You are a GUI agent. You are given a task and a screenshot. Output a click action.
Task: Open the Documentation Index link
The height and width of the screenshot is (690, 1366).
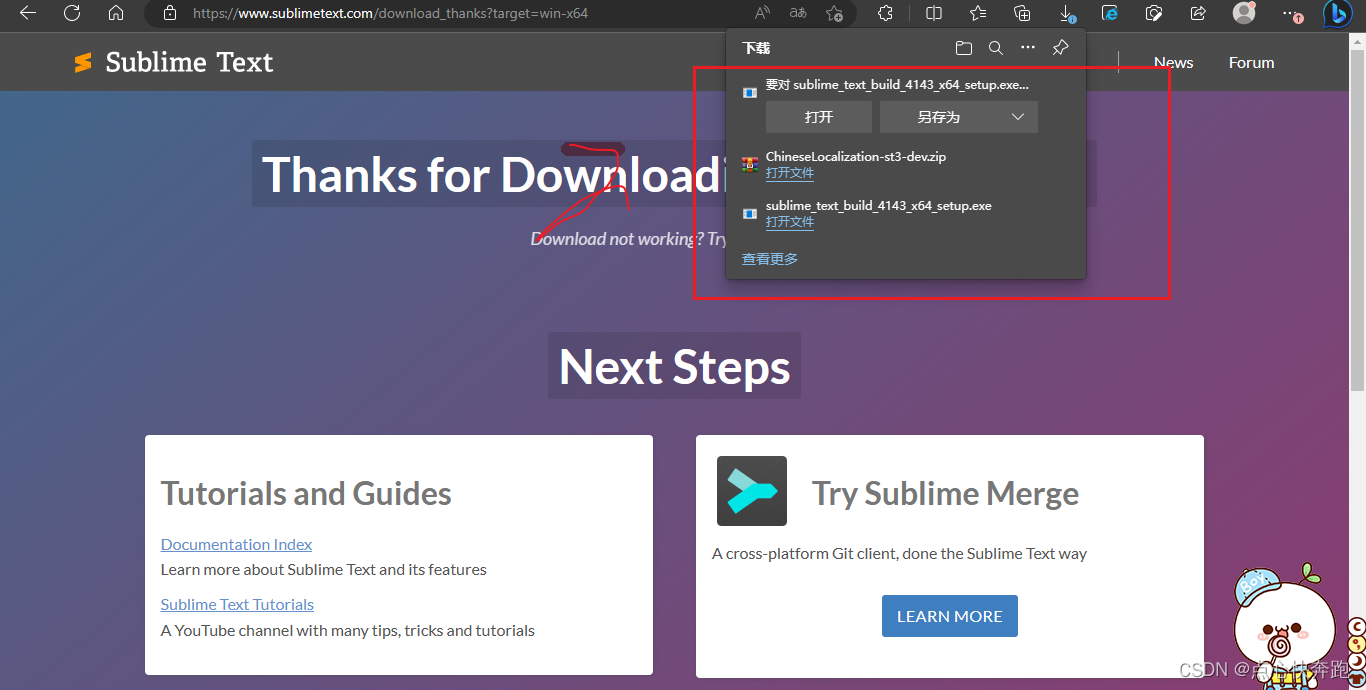point(237,544)
